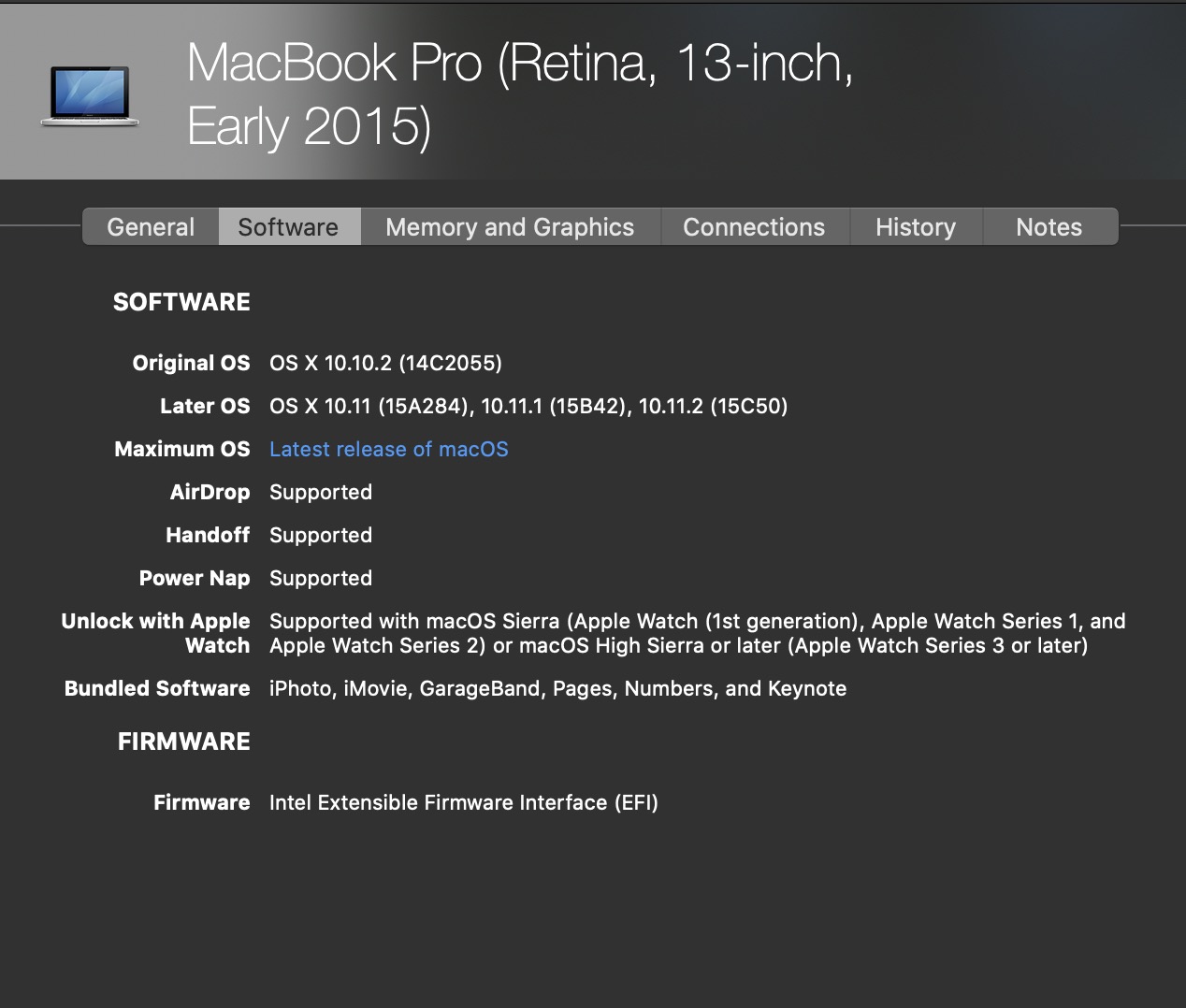The image size is (1186, 1008).
Task: Follow the Latest release of macOS link
Action: 389,450
